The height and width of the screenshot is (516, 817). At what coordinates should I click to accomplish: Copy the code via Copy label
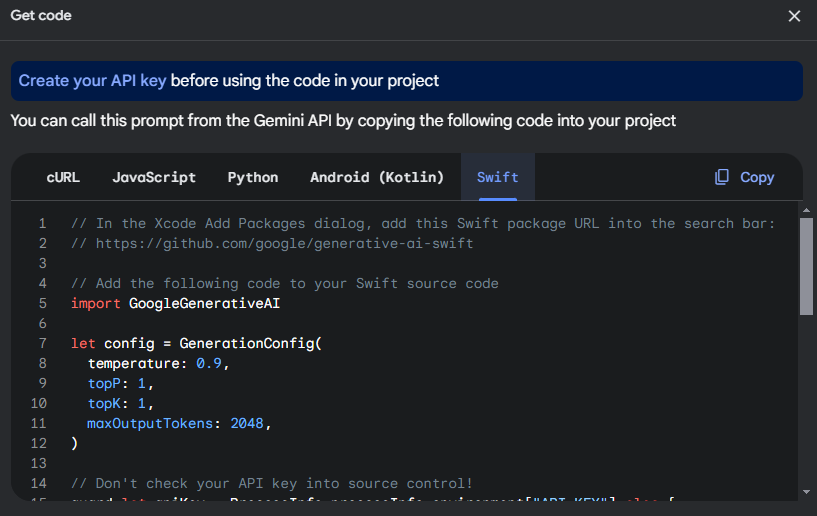[757, 177]
